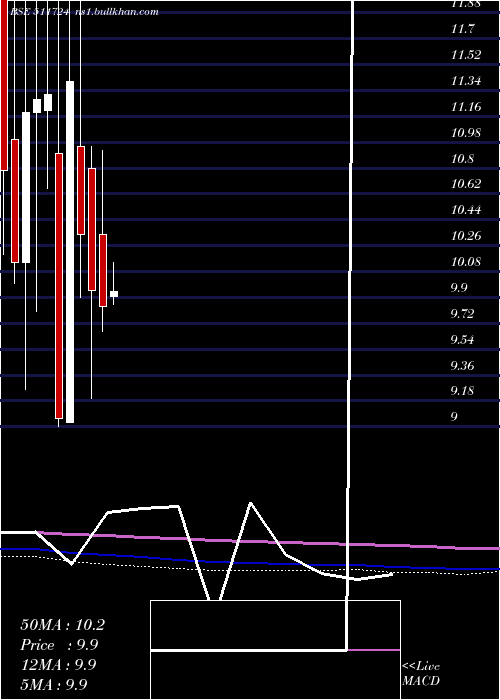The image size is (500, 700).
Task: Click the 9.72 price axis label
Action: coord(463,314)
